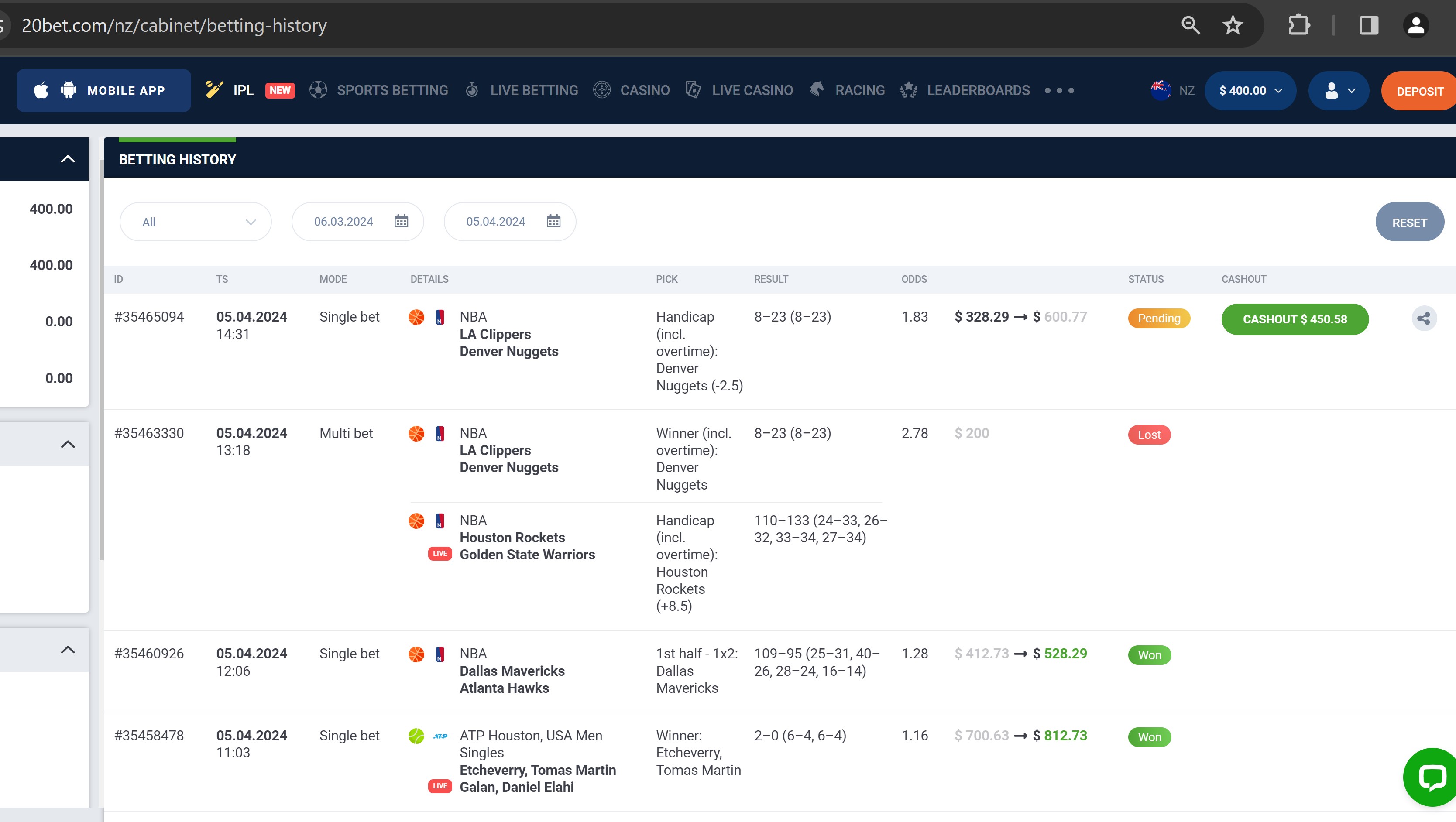
Task: Open the Chrome profile avatar
Action: pyautogui.click(x=1416, y=25)
